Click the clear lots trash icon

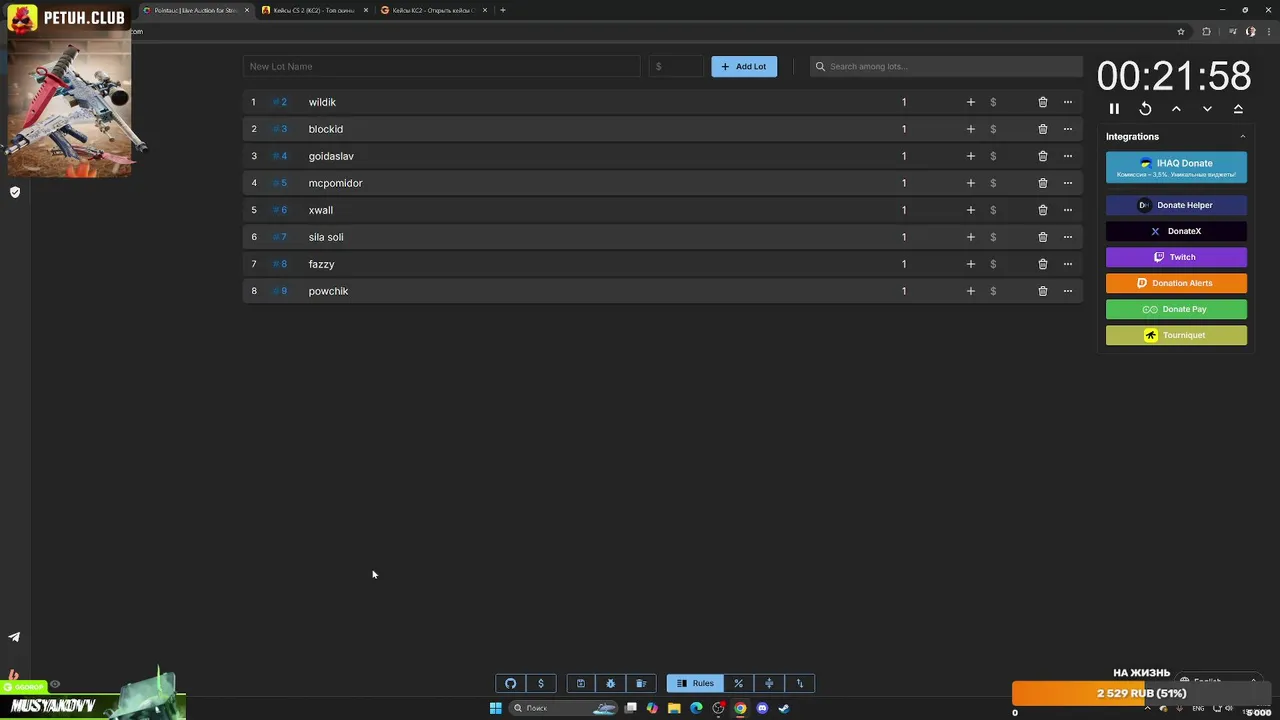[641, 684]
